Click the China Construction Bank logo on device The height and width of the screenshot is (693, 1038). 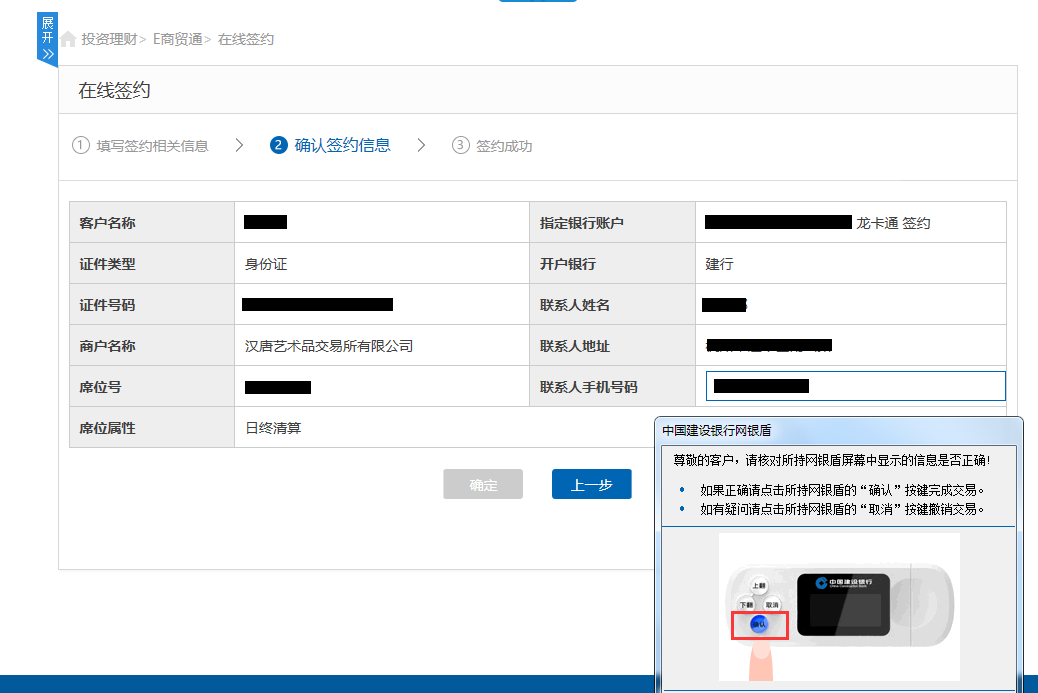point(844,583)
